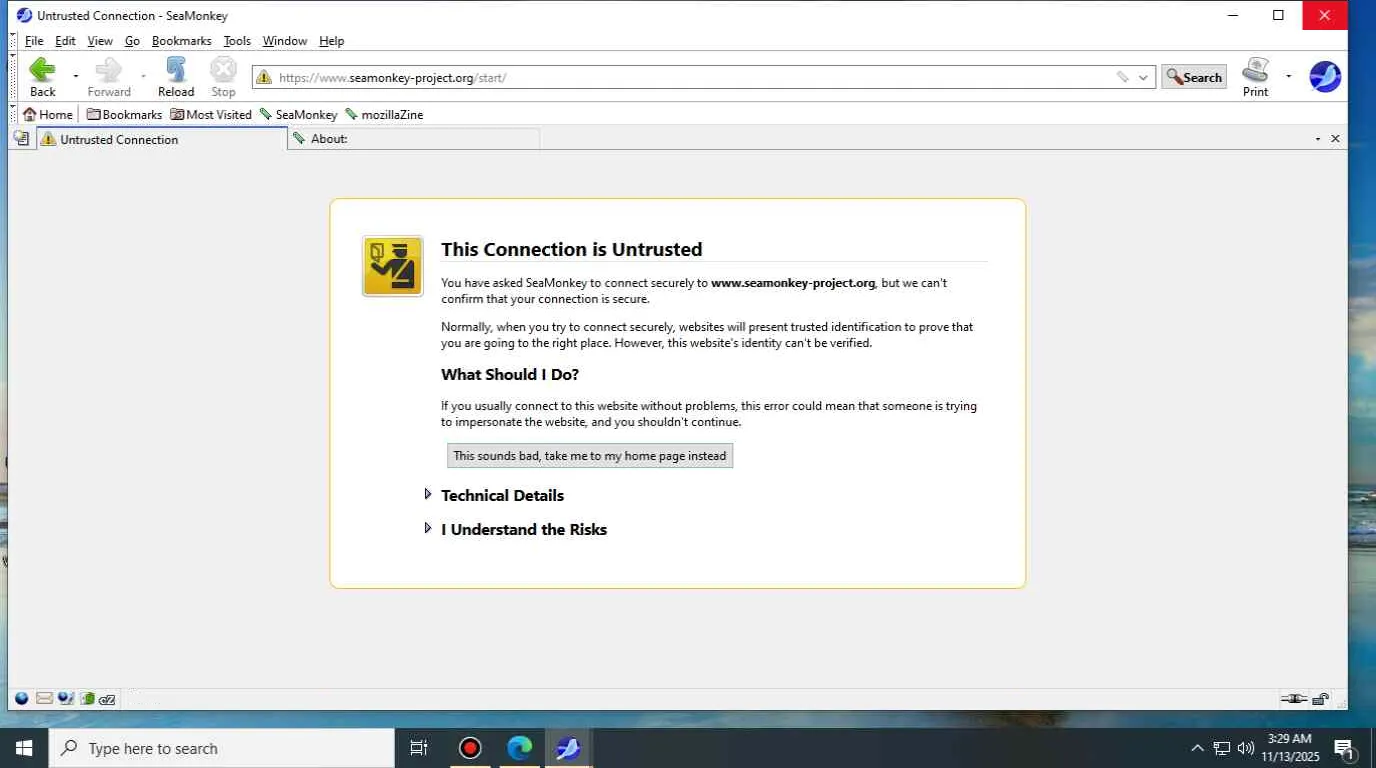Open the Home bookmark in the personal toolbar
The image size is (1376, 768).
(x=48, y=114)
